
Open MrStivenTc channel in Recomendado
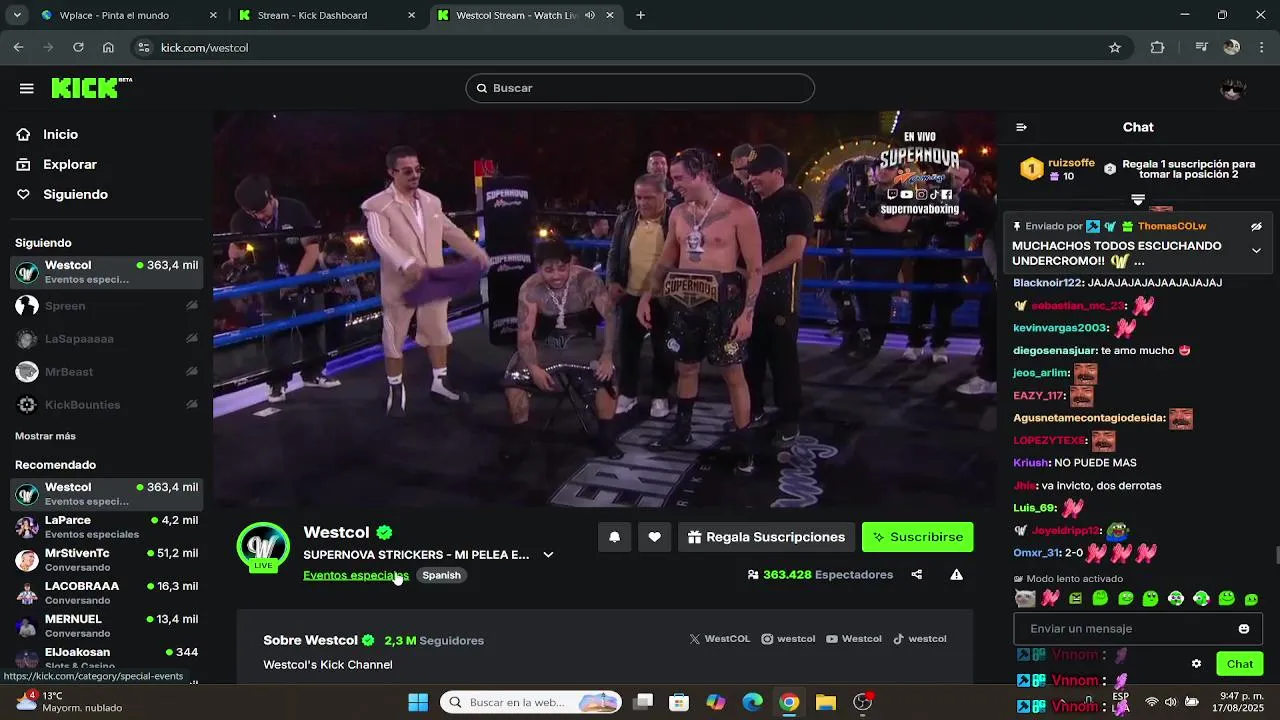pyautogui.click(x=107, y=559)
